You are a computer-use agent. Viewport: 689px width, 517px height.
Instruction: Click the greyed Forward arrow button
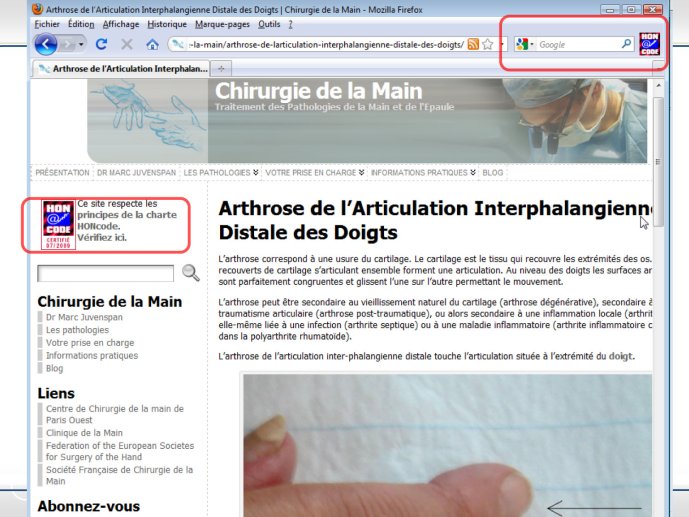click(68, 44)
